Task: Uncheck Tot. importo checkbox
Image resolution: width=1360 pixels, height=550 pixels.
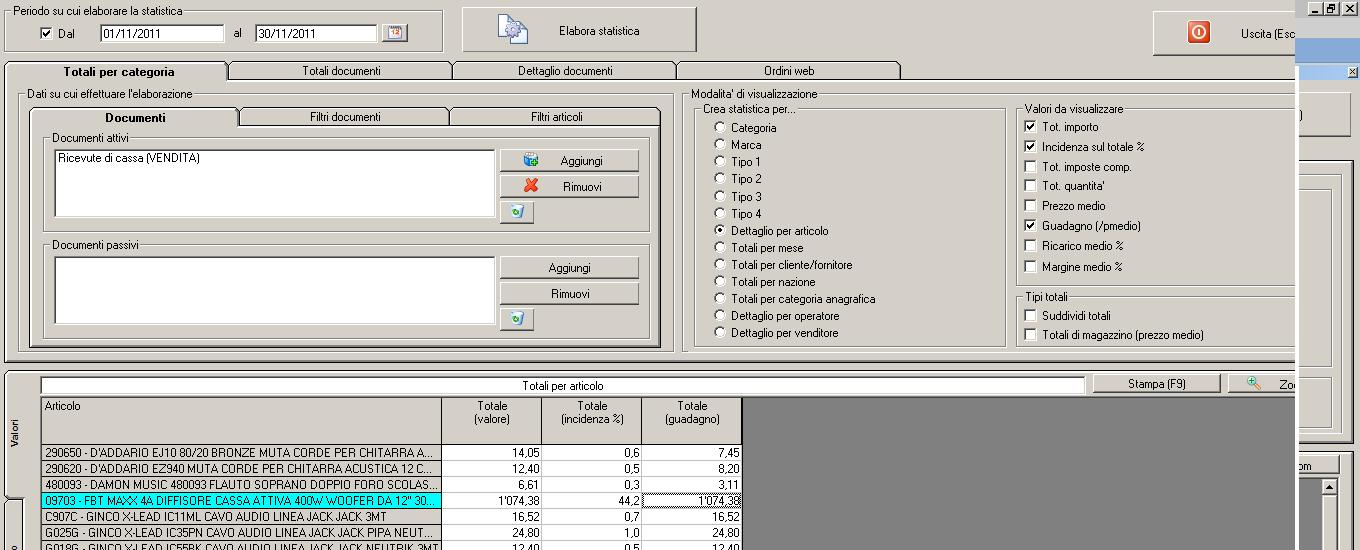Action: 1031,127
